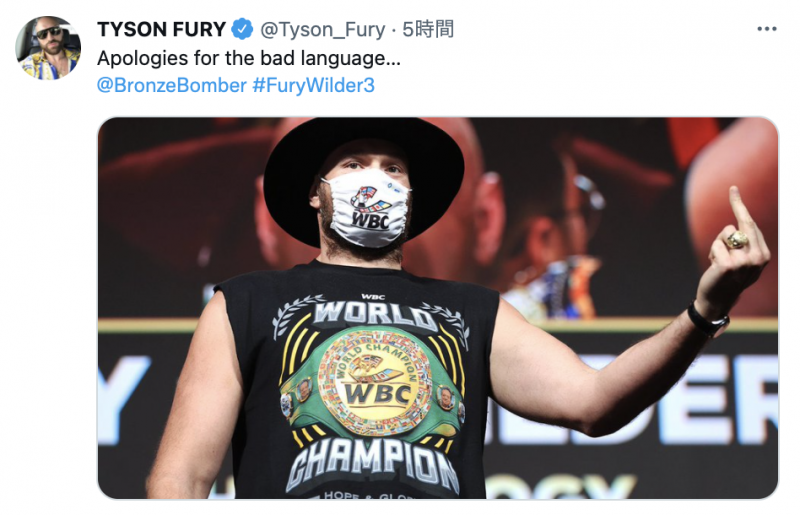Click the white WBC face mask in the photo
This screenshot has width=800, height=515.
(x=368, y=208)
